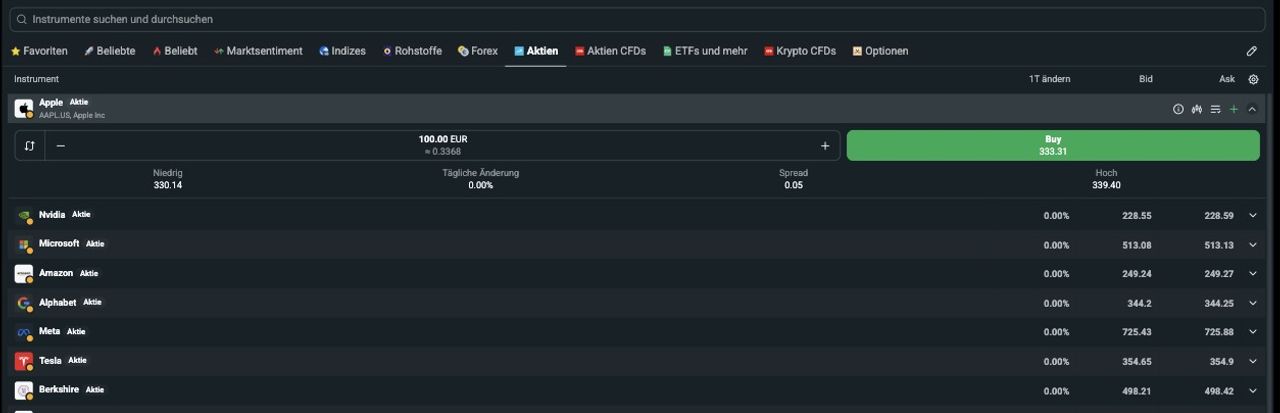This screenshot has width=1280, height=413.
Task: Sort by the Instrument column header
Action: click(x=37, y=79)
